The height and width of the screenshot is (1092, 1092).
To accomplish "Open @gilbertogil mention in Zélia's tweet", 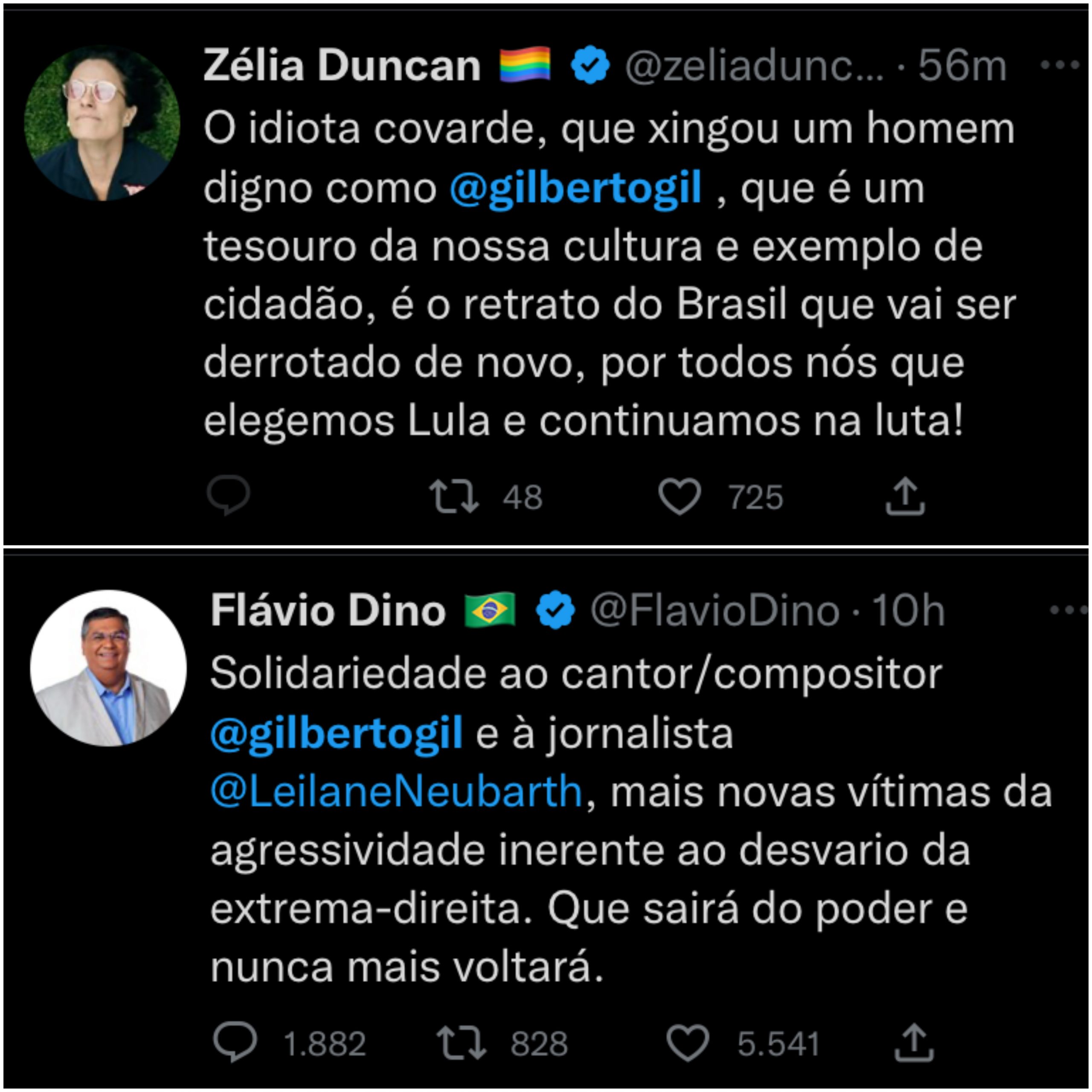I will click(x=575, y=188).
